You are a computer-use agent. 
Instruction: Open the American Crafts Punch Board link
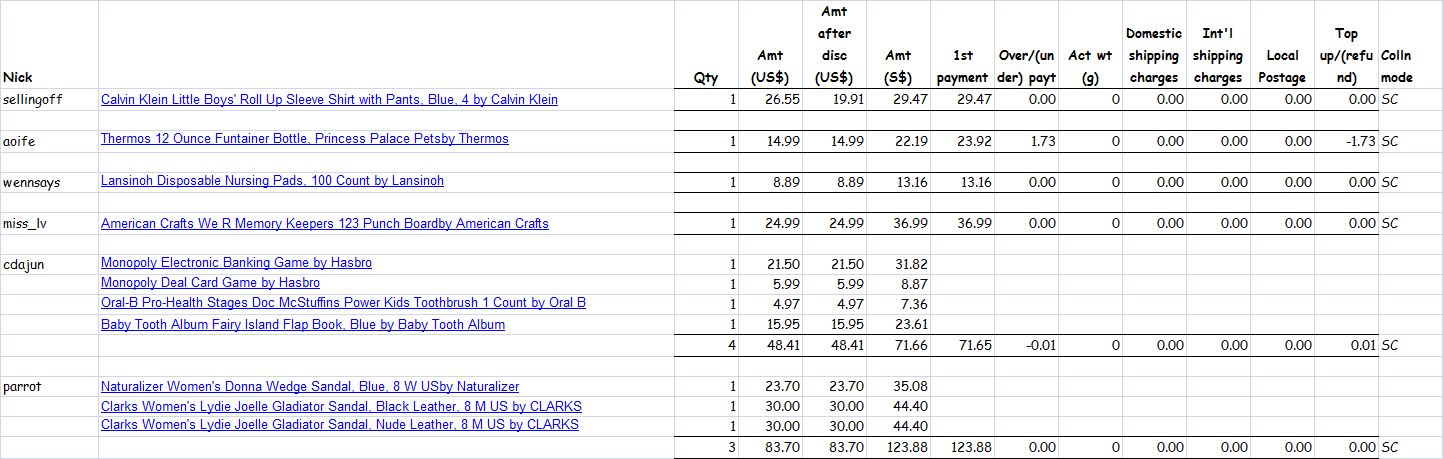coord(325,224)
